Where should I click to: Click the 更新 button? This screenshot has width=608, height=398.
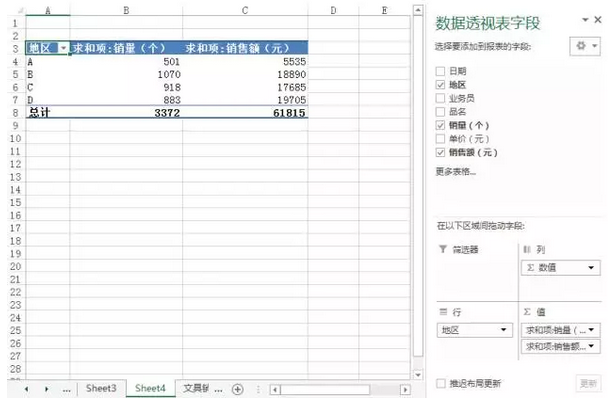pos(588,384)
